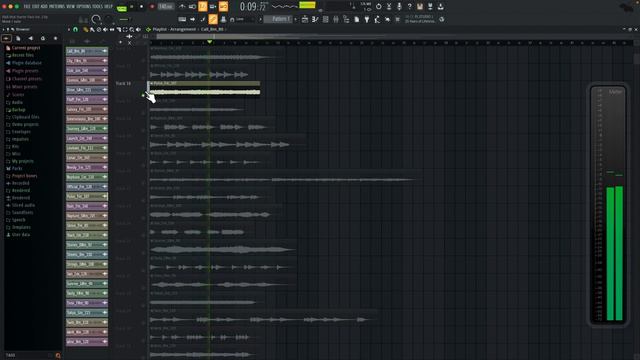Adjust the master pitch knob
The width and height of the screenshot is (640, 360).
click(109, 19)
